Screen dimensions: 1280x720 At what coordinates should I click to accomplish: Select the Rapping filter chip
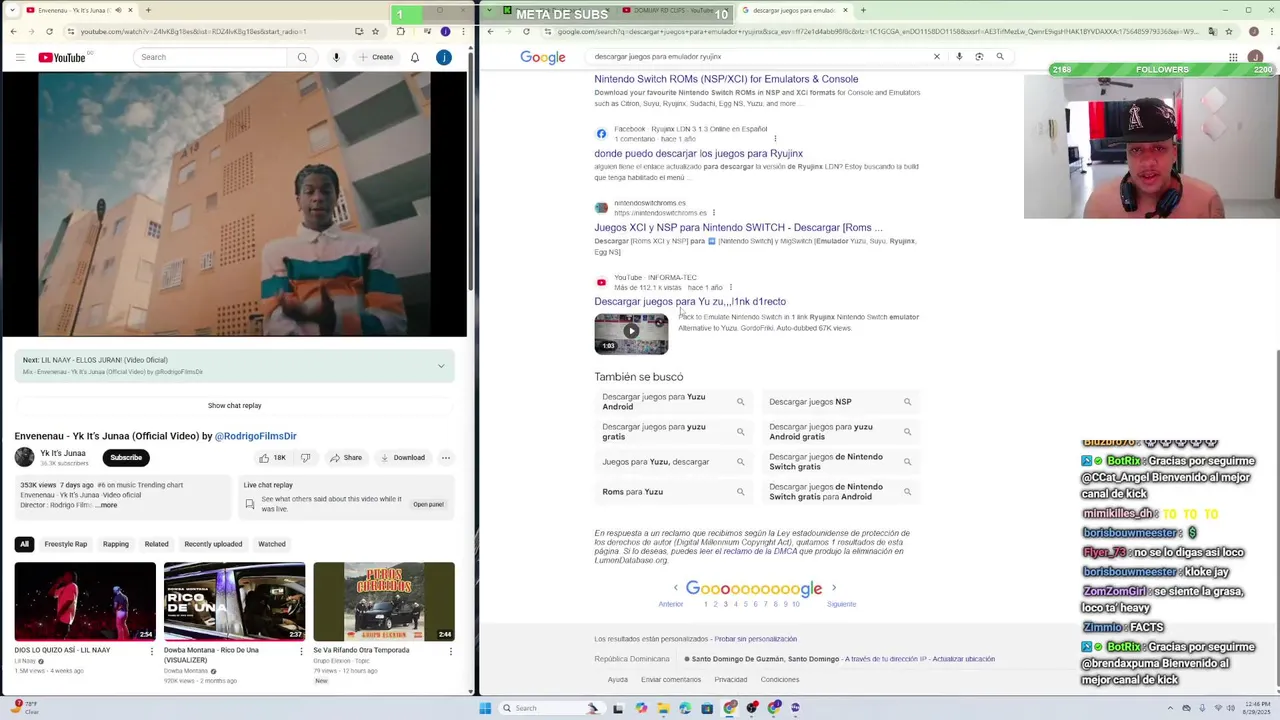(116, 544)
